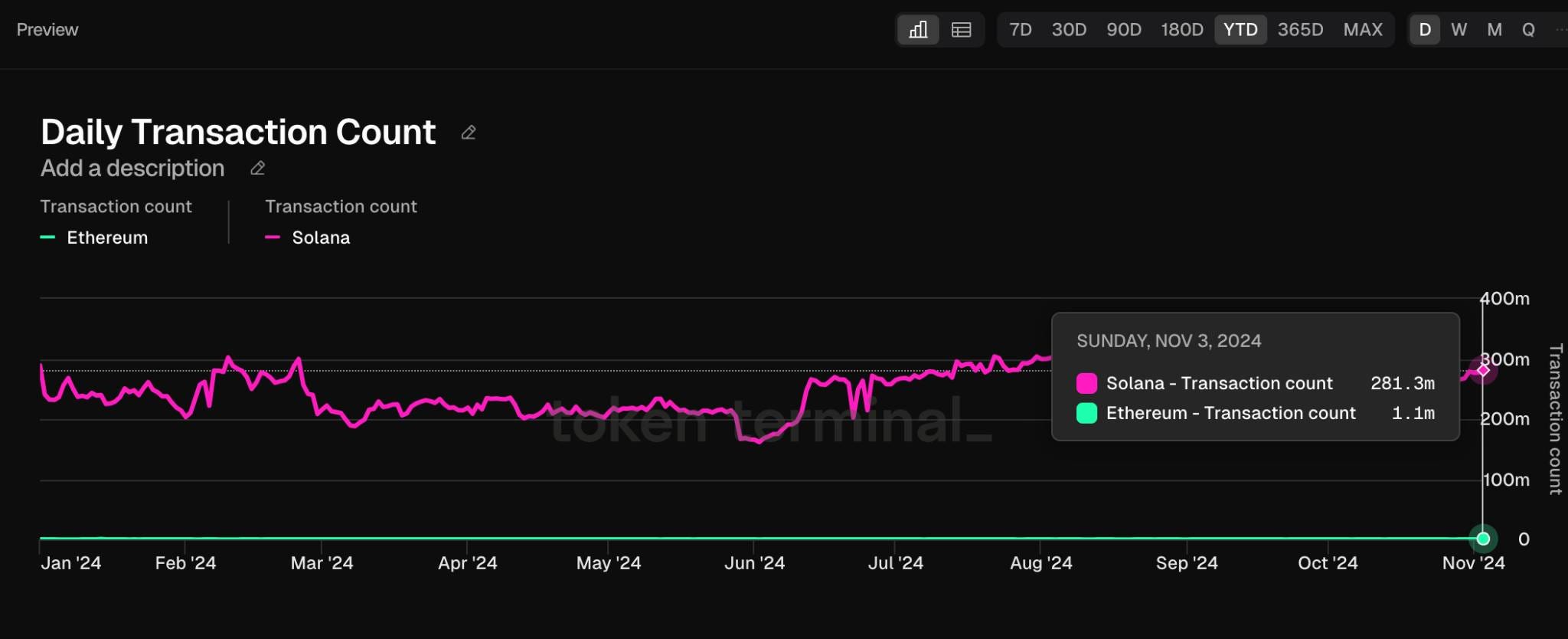Set weekly granularity W
Viewport: 1568px width, 639px height.
pos(1459,30)
